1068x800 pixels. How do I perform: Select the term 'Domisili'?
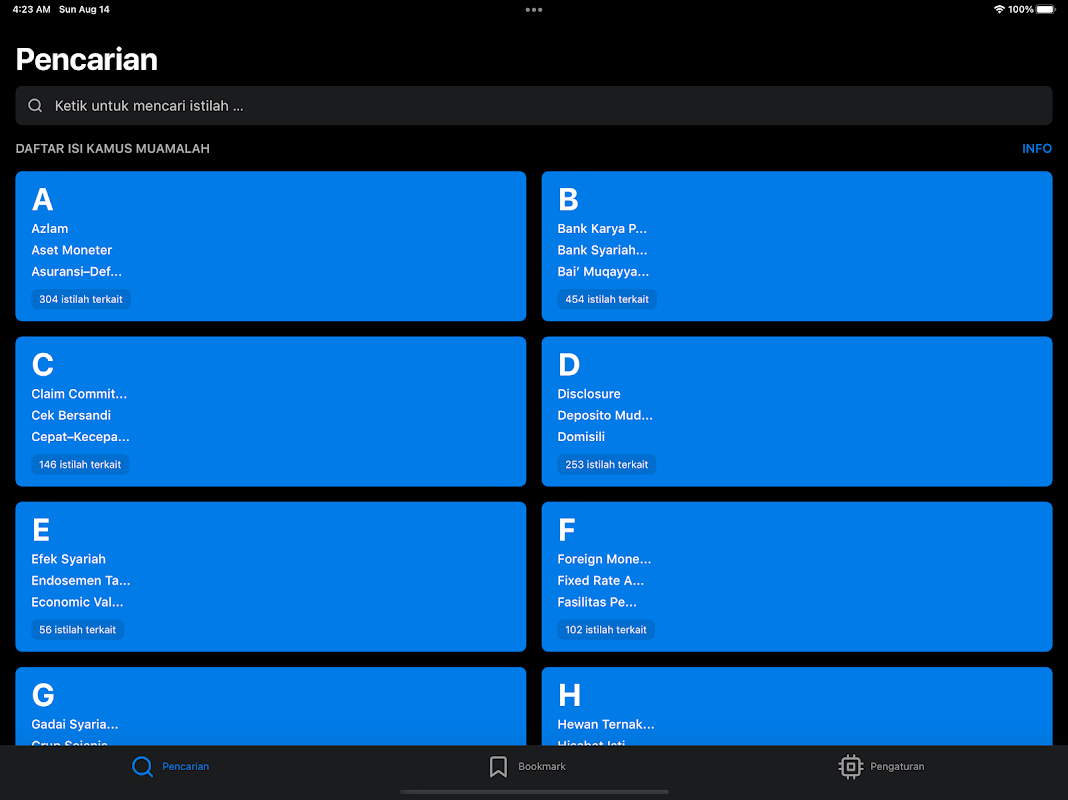click(x=581, y=437)
